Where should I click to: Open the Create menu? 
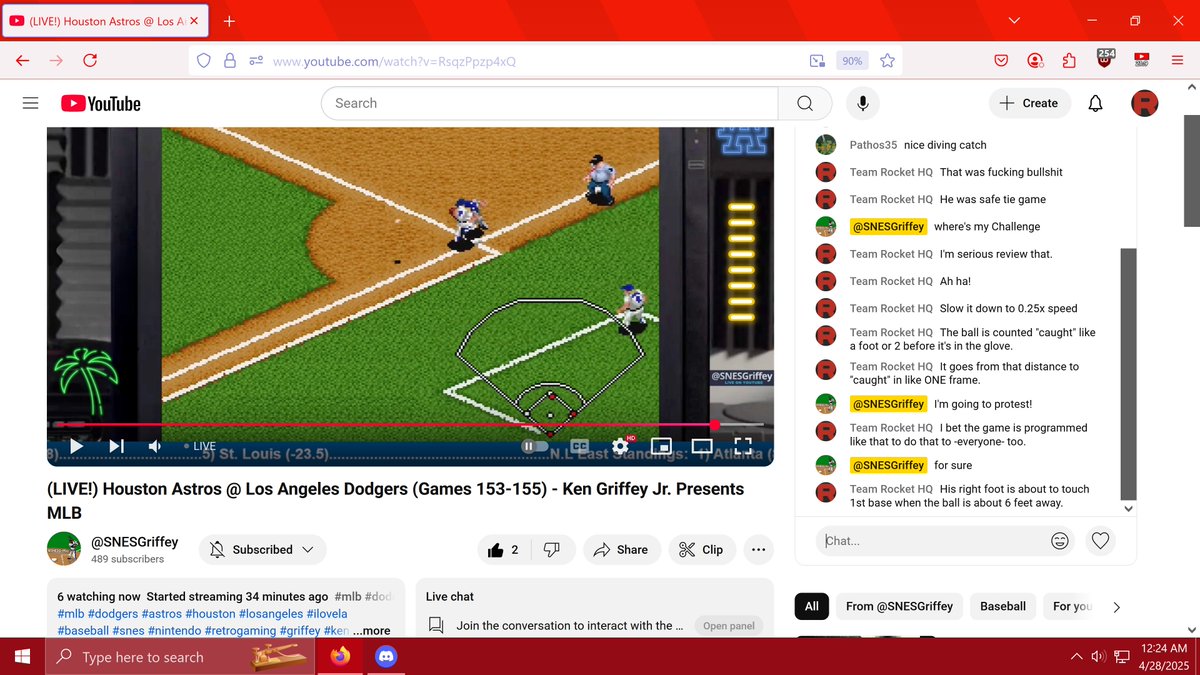click(x=1029, y=103)
